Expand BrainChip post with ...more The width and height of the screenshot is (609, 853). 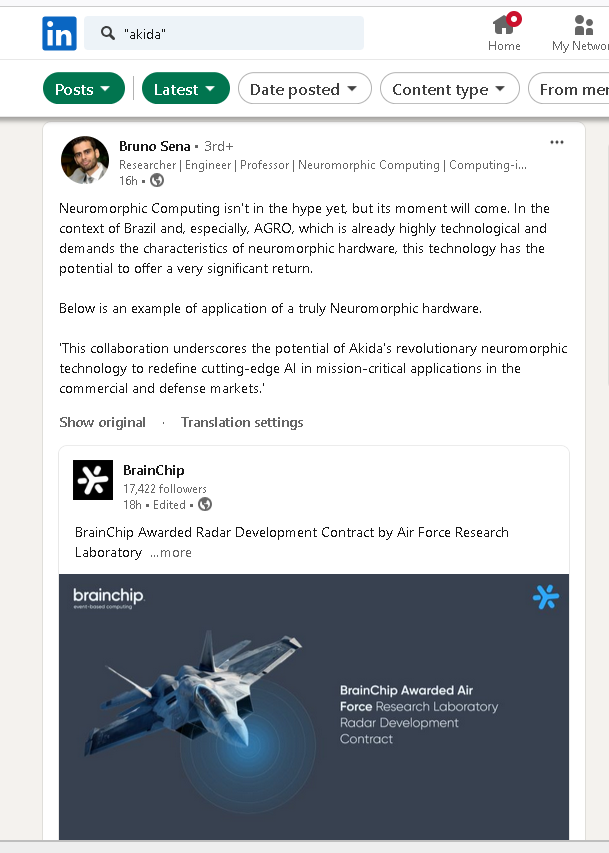pyautogui.click(x=171, y=552)
